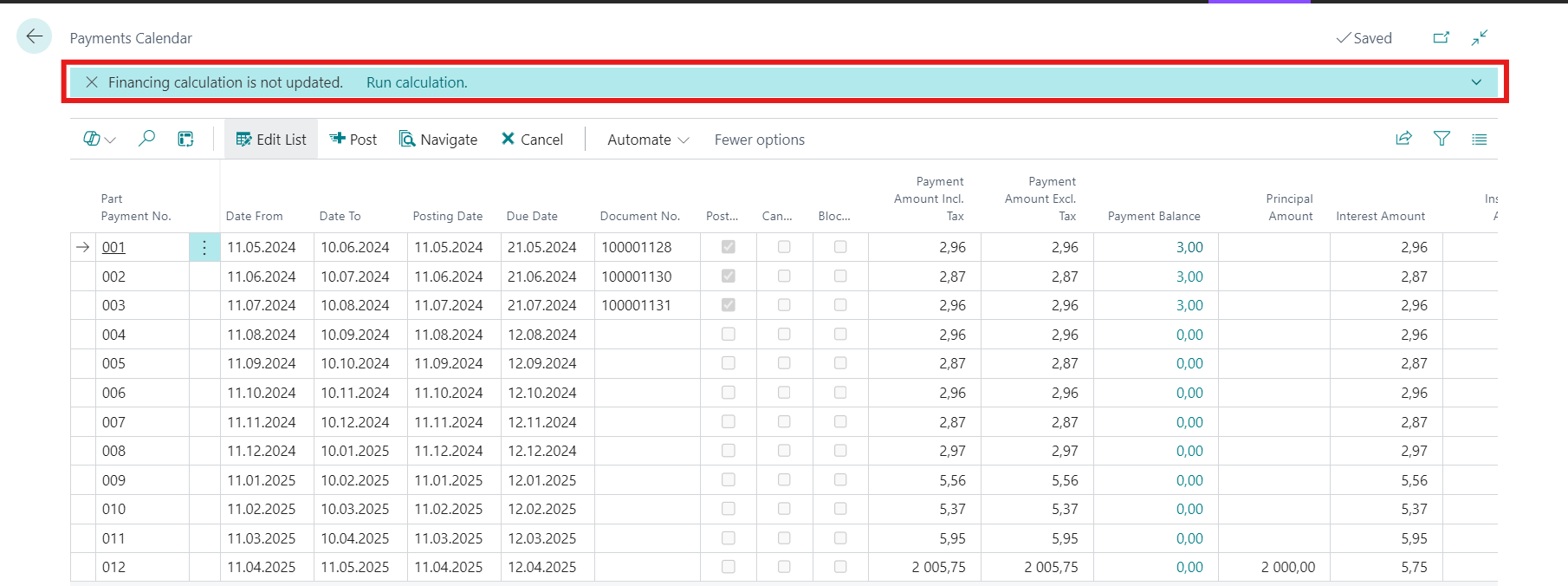Expand the Automate dropdown menu
The image size is (1568, 586).
(648, 140)
